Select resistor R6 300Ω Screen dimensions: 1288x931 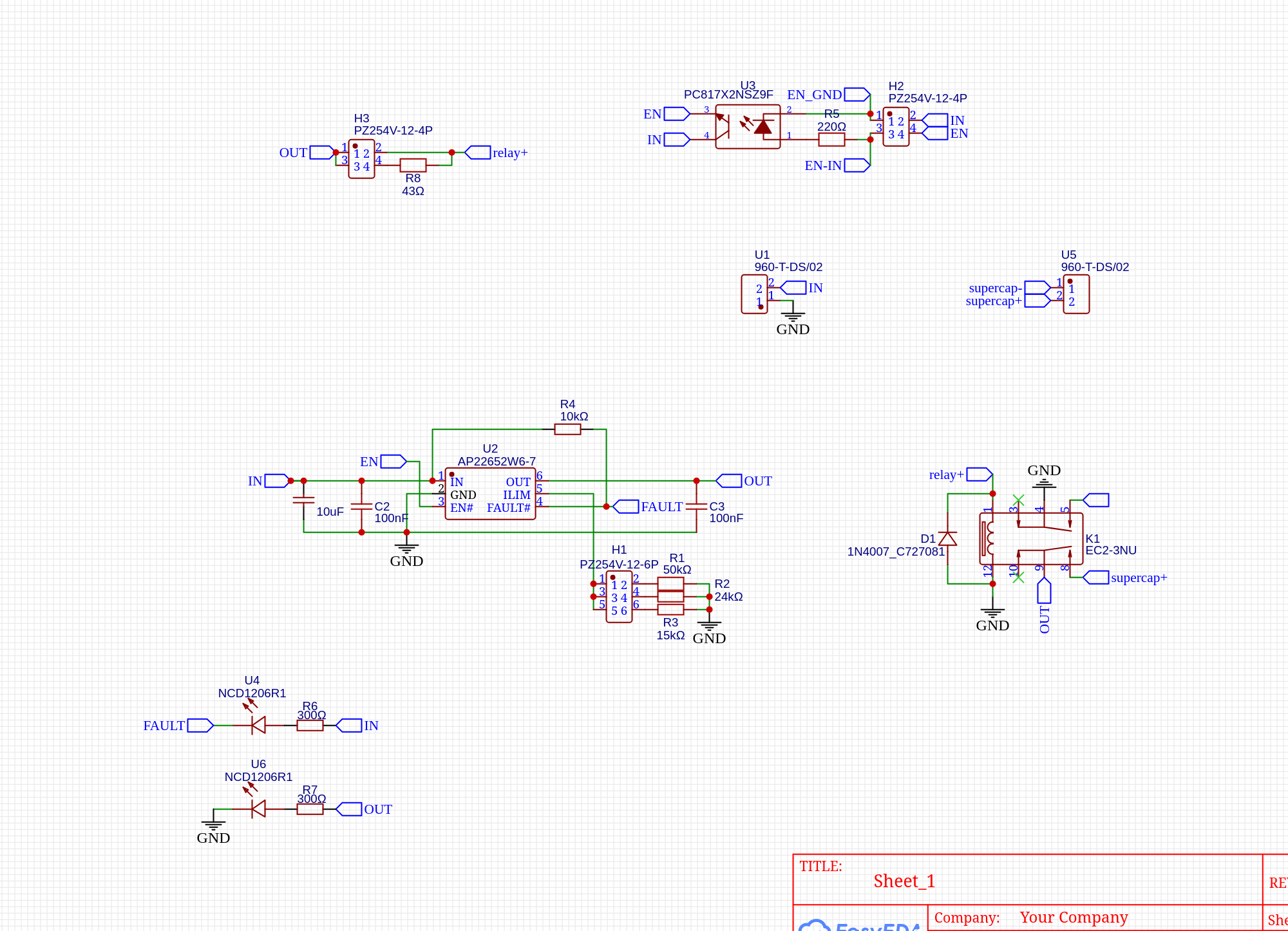(310, 726)
